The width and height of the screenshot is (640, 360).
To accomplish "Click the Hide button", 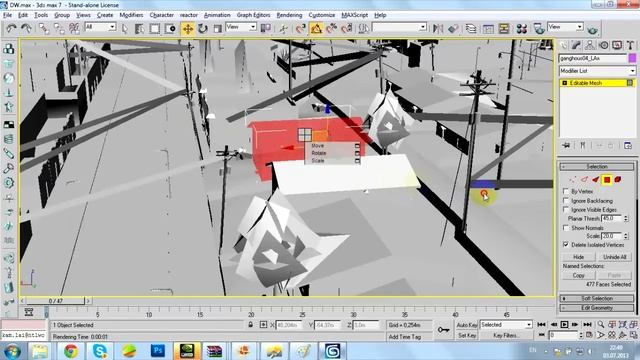I will [578, 257].
